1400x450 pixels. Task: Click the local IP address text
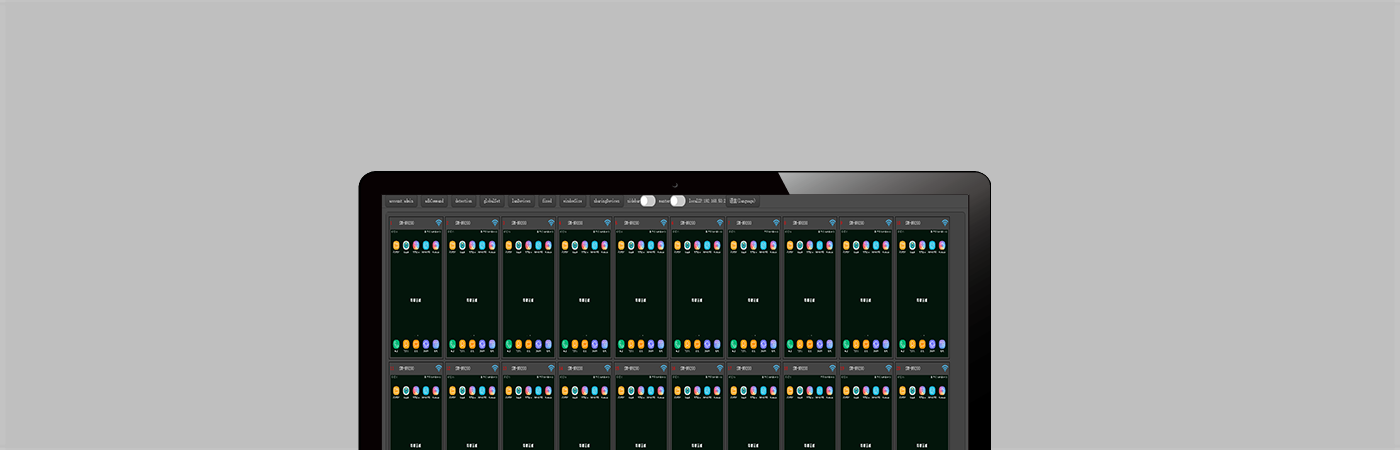click(x=707, y=201)
